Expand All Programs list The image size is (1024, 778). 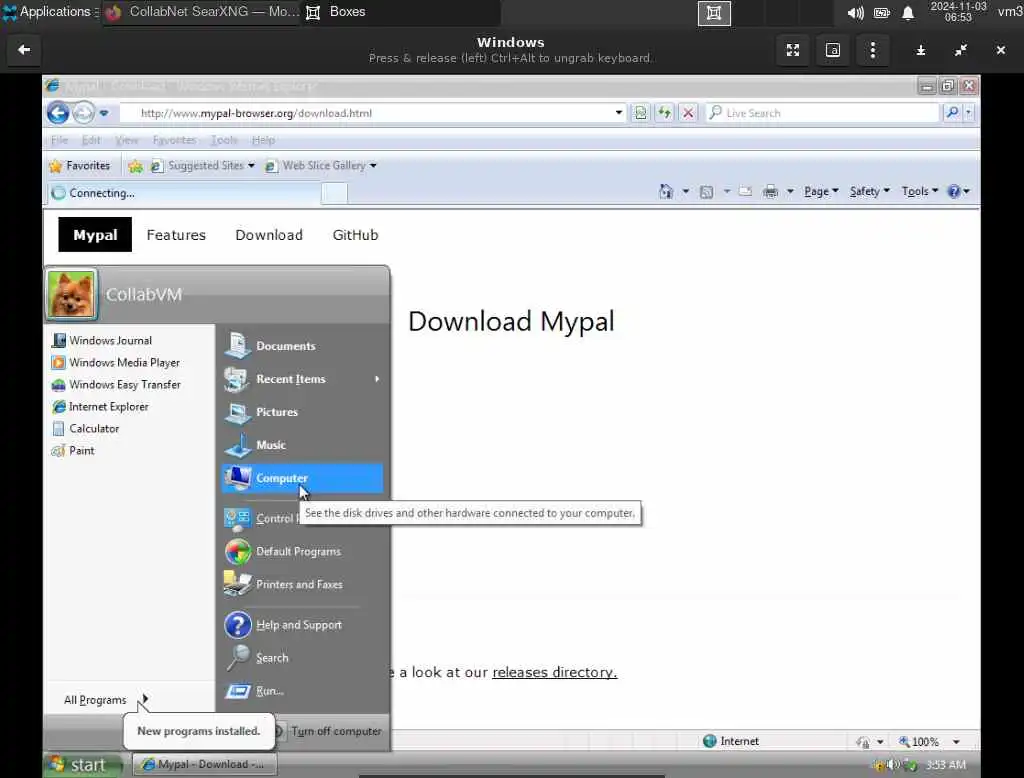pyautogui.click(x=106, y=700)
